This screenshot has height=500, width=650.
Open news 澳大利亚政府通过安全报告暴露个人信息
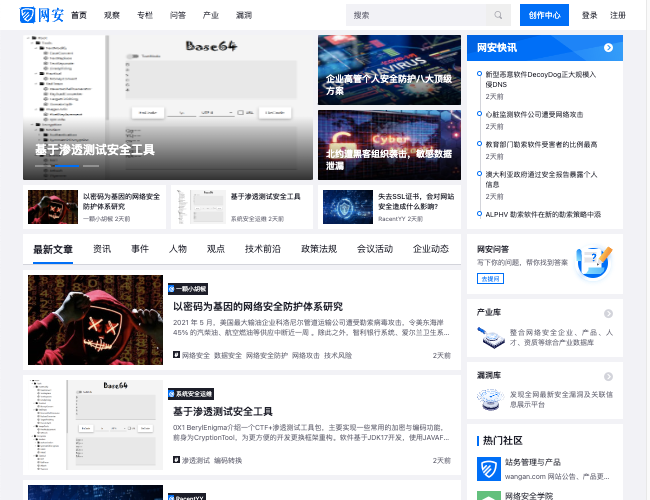[x=541, y=179]
